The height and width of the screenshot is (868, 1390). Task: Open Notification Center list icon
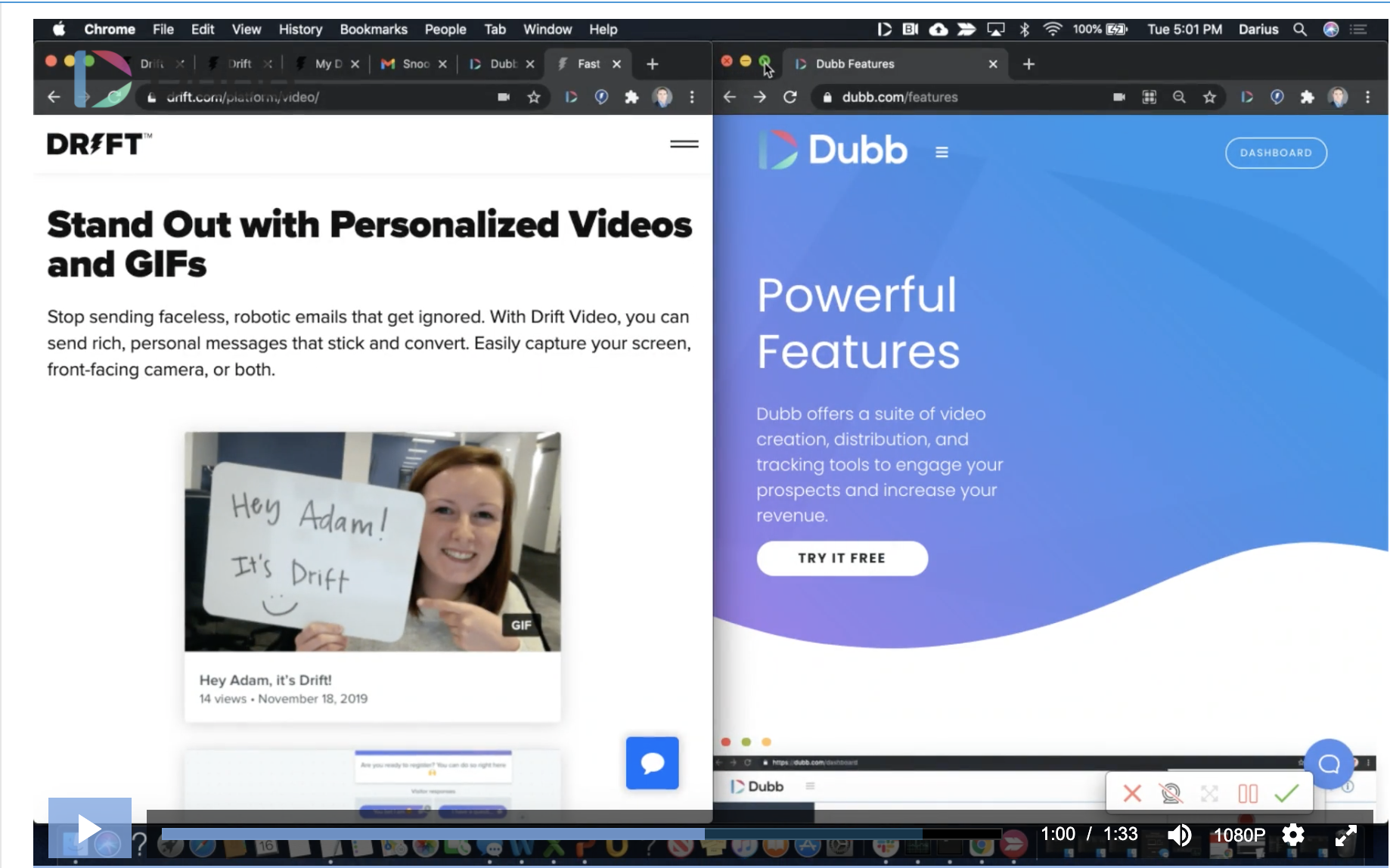pyautogui.click(x=1359, y=29)
